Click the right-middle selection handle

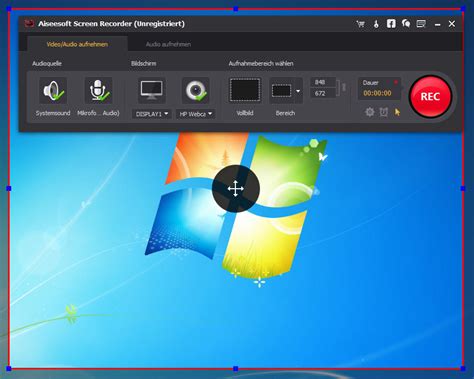point(463,189)
